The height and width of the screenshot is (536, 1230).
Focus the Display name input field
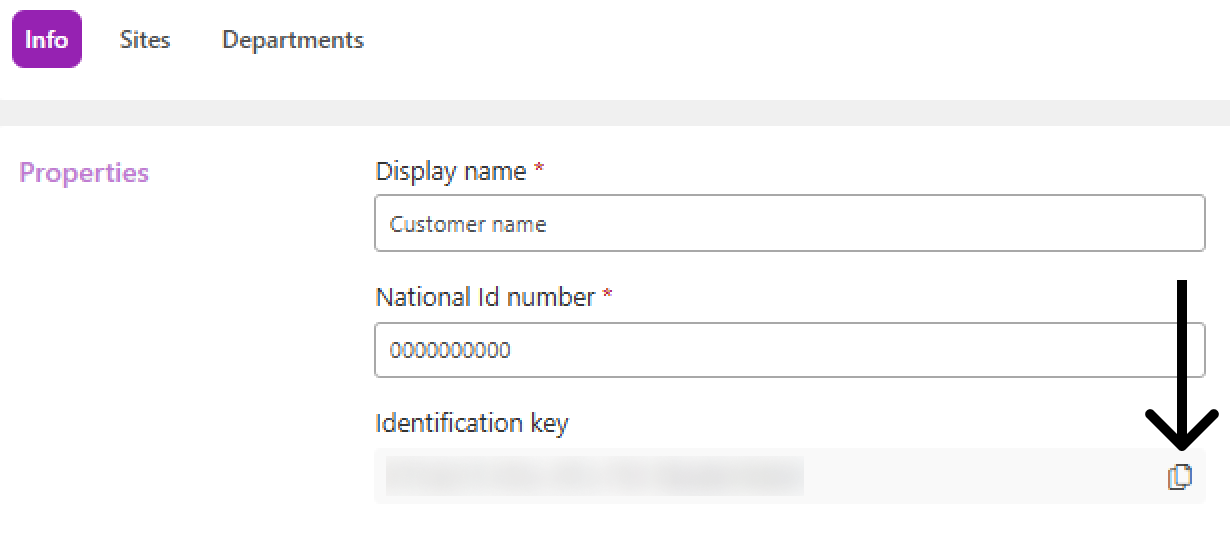789,223
